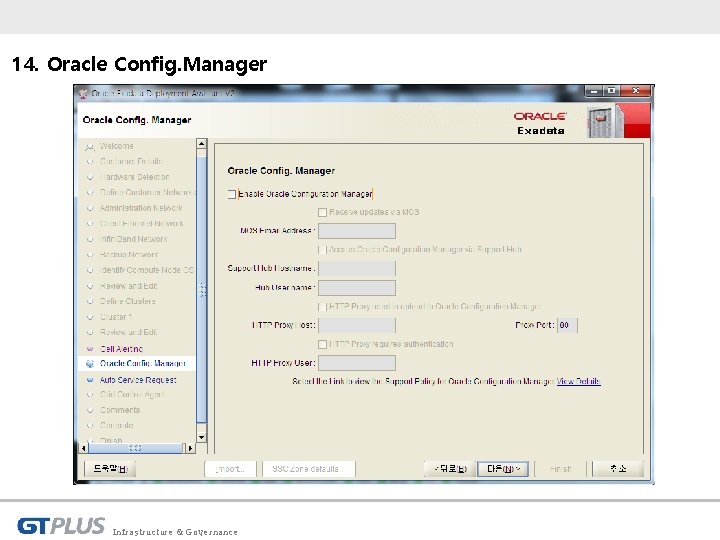
Task: Select Comments step
Action: (x=120, y=410)
